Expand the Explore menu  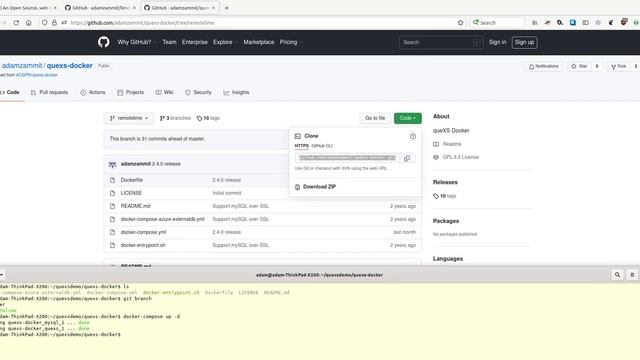click(224, 42)
